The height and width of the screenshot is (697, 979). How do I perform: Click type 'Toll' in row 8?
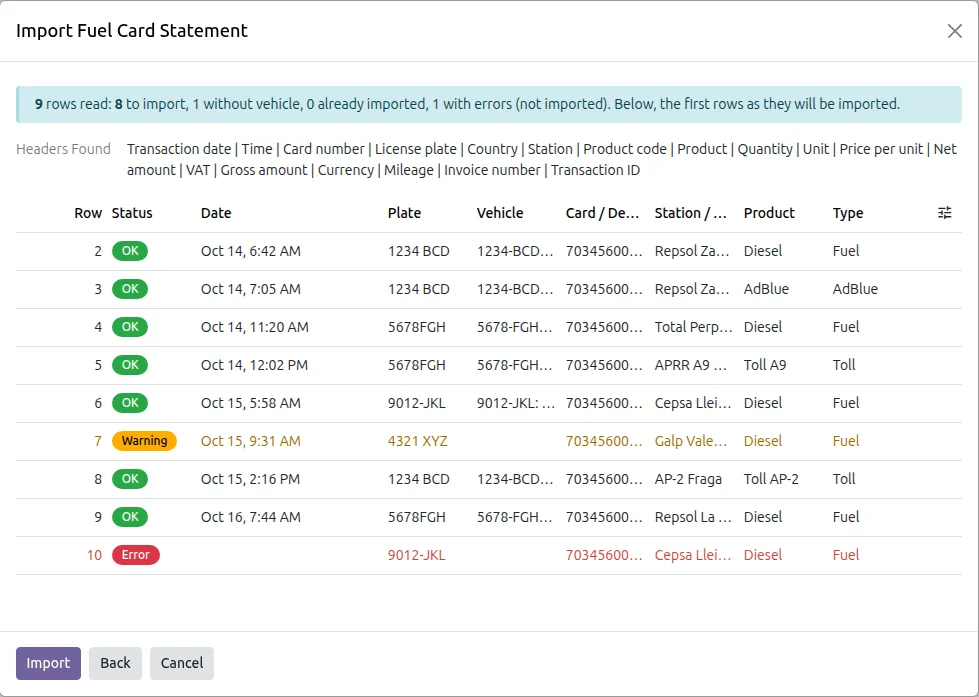click(x=844, y=479)
